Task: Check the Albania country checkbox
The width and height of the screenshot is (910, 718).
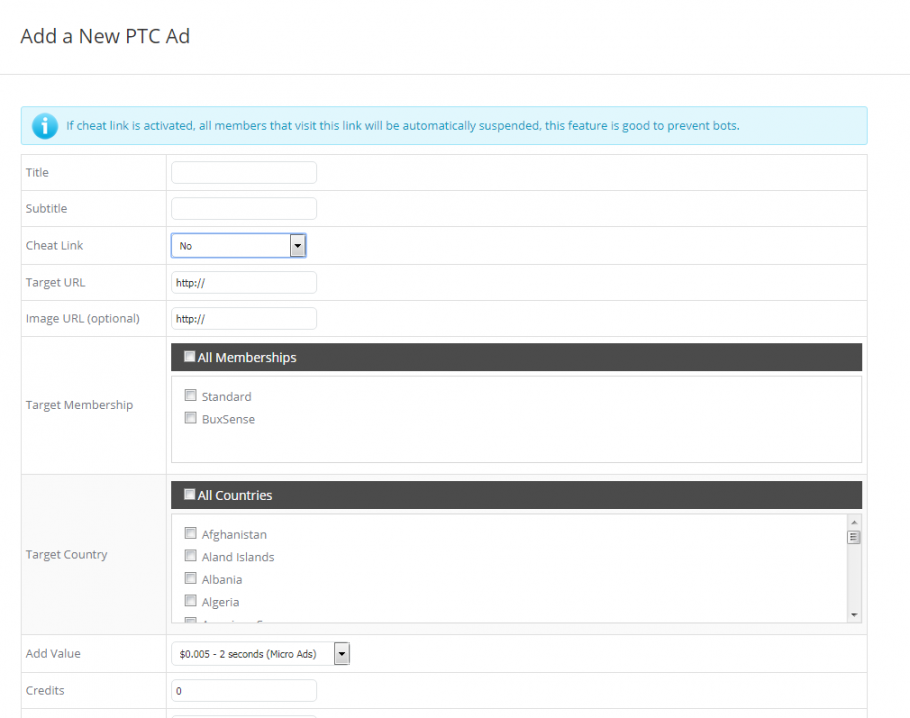Action: coord(190,578)
